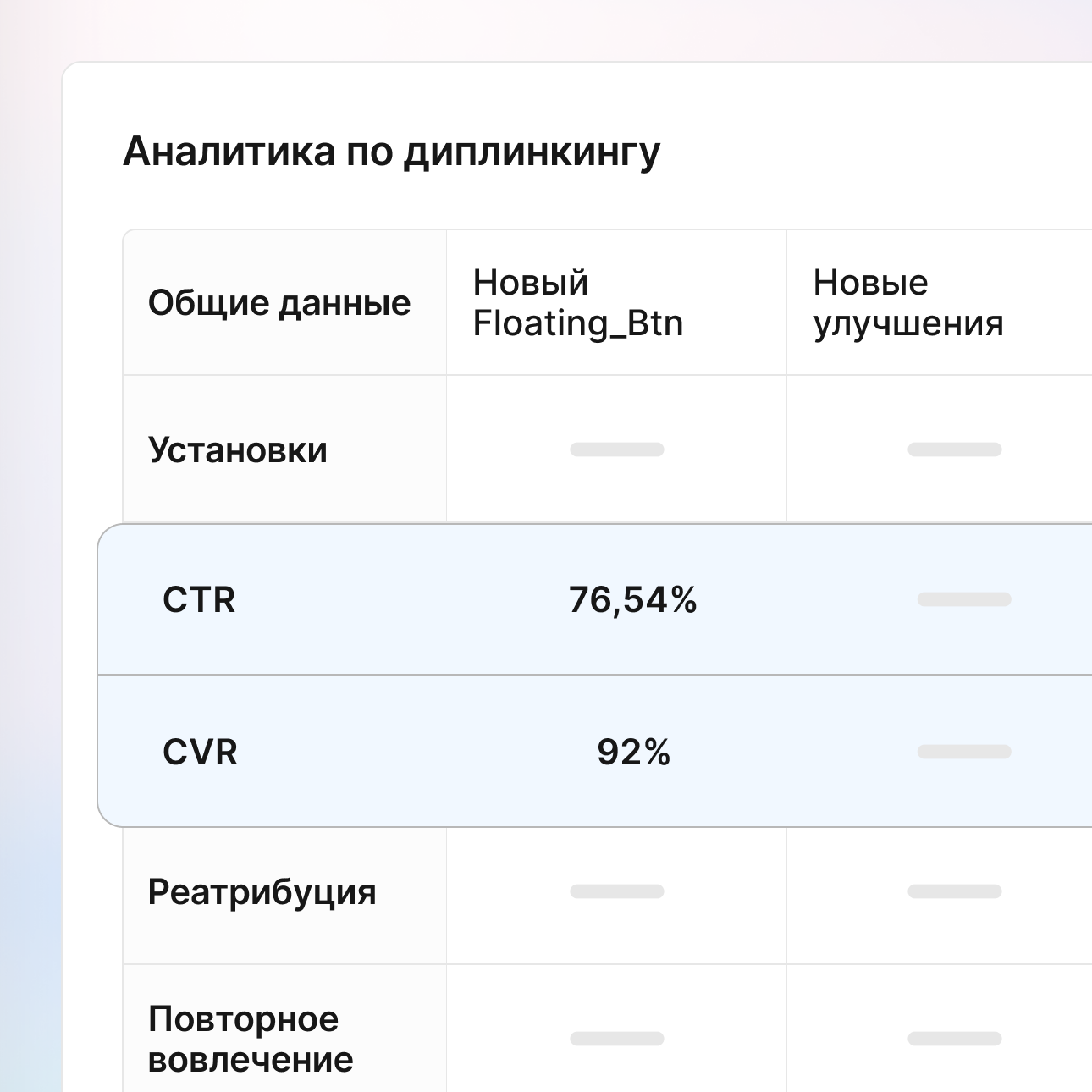Screen dimensions: 1092x1092
Task: Click CTR placeholder under Новые улучшения
Action: pos(963,599)
